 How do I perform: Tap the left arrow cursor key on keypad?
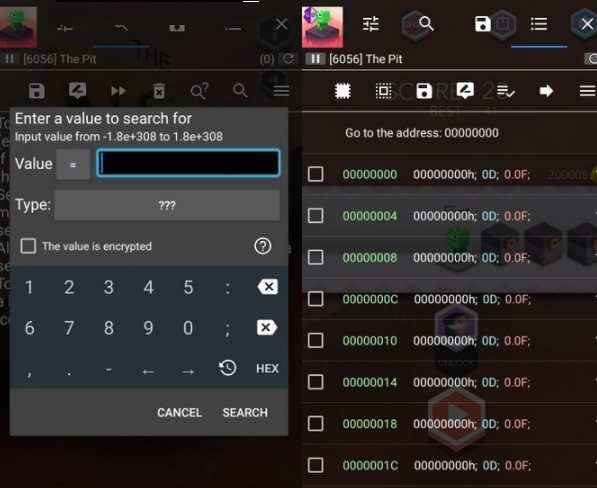(148, 371)
